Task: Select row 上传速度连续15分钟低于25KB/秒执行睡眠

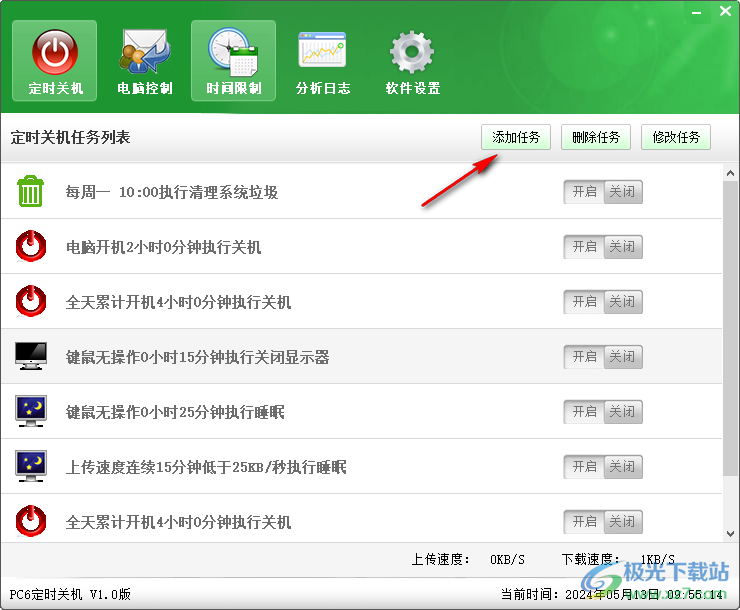Action: click(362, 467)
